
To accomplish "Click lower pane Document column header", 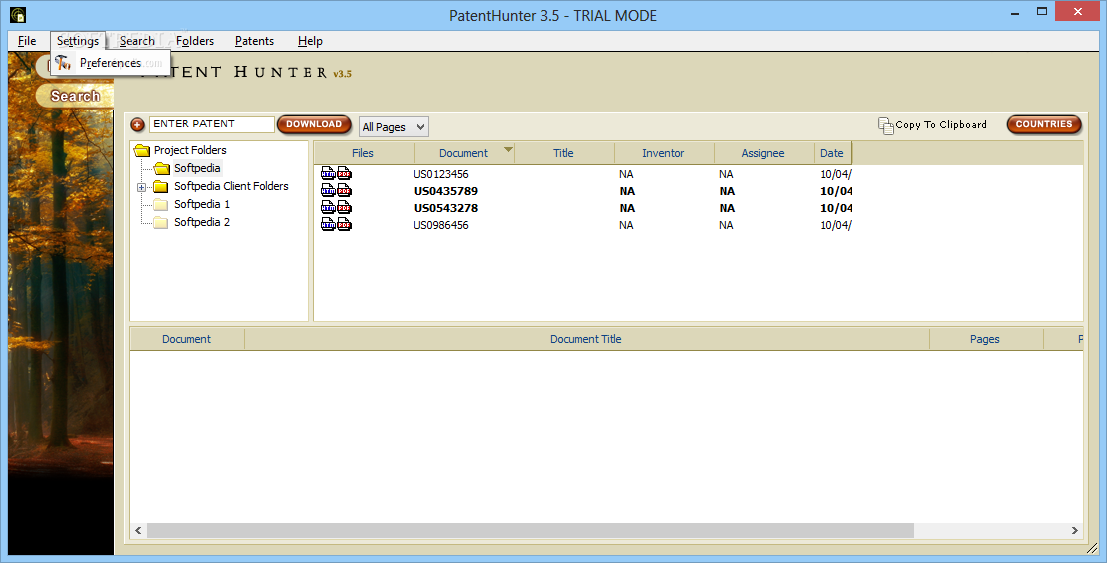I will tap(186, 339).
